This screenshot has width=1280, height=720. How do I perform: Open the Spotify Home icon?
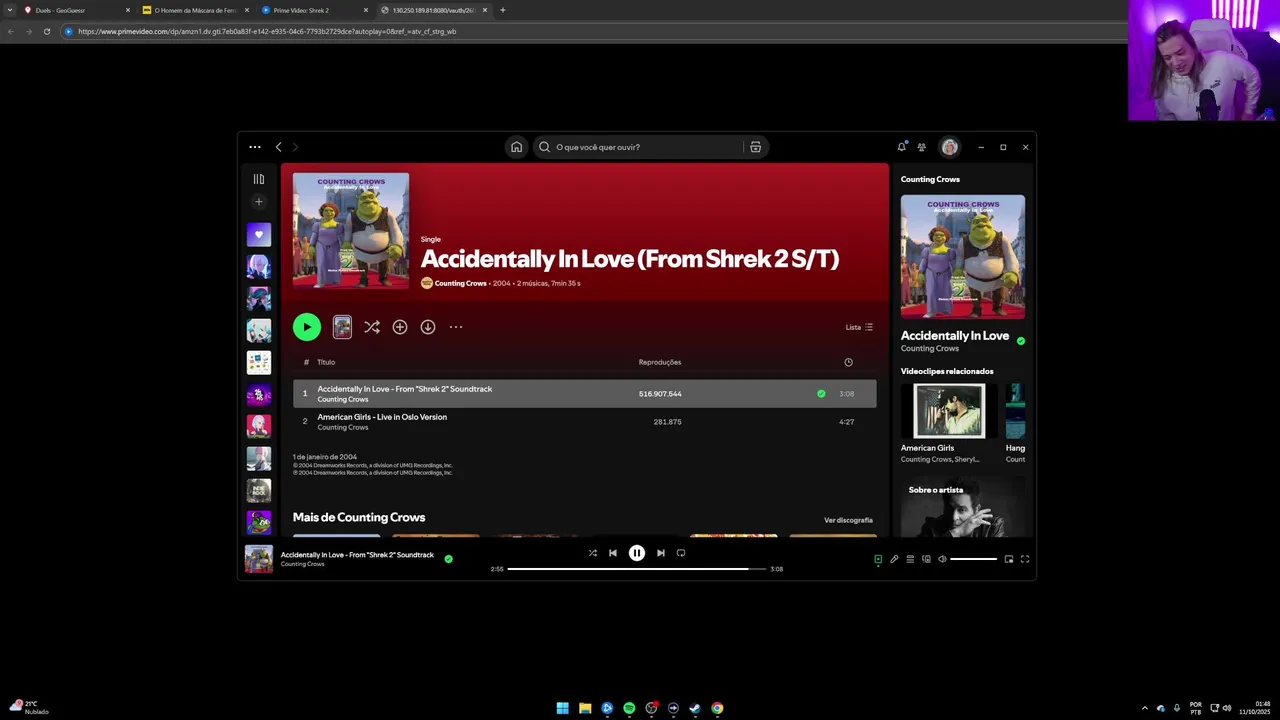point(516,147)
